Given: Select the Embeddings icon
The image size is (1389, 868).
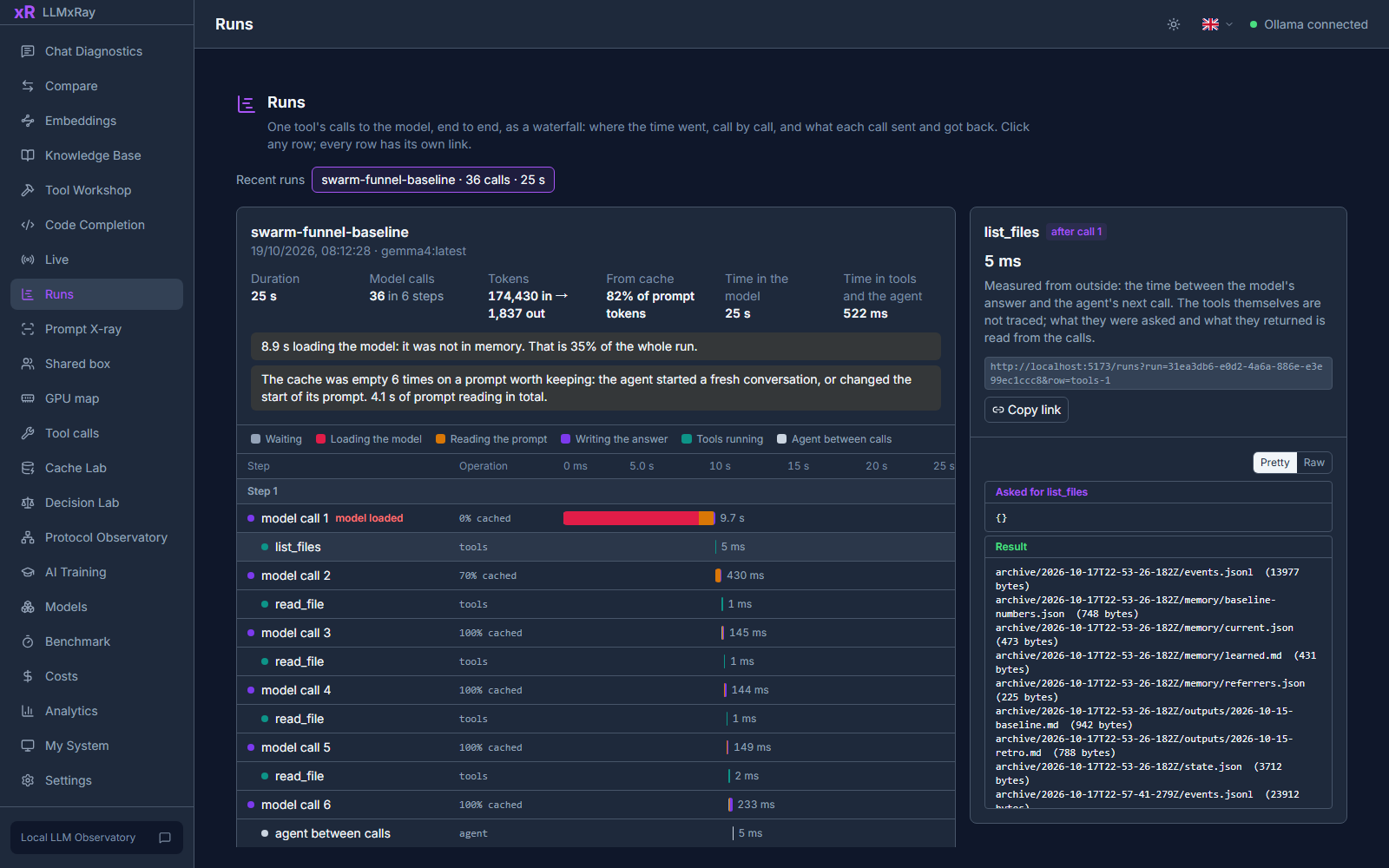Looking at the screenshot, I should [28, 121].
